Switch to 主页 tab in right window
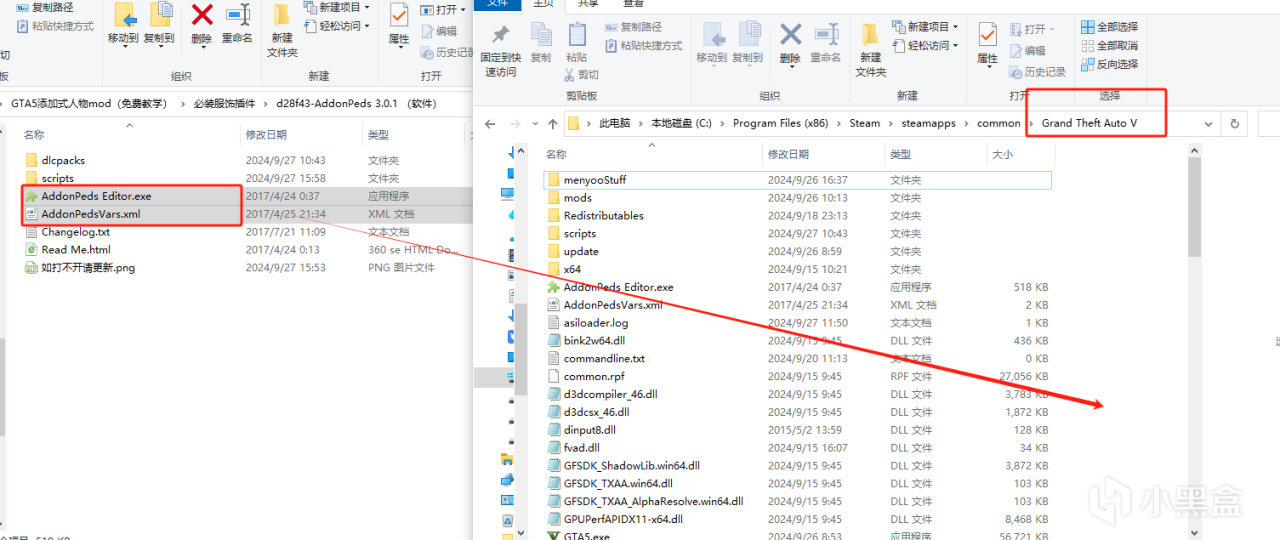 [545, 4]
